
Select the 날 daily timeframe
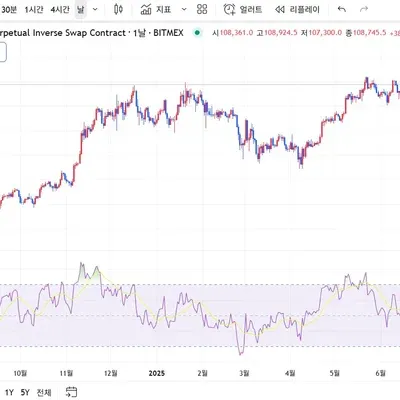(80, 10)
